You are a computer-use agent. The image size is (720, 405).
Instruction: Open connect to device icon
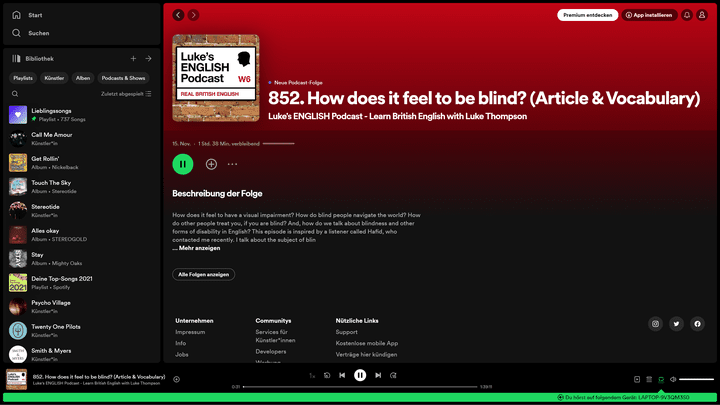tap(661, 379)
